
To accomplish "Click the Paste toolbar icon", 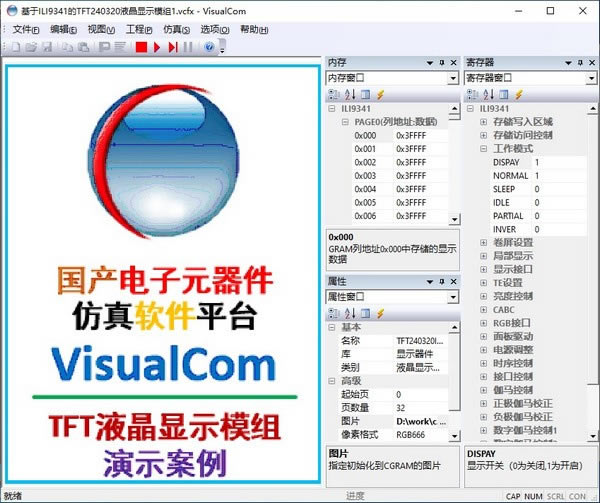I will (83, 47).
